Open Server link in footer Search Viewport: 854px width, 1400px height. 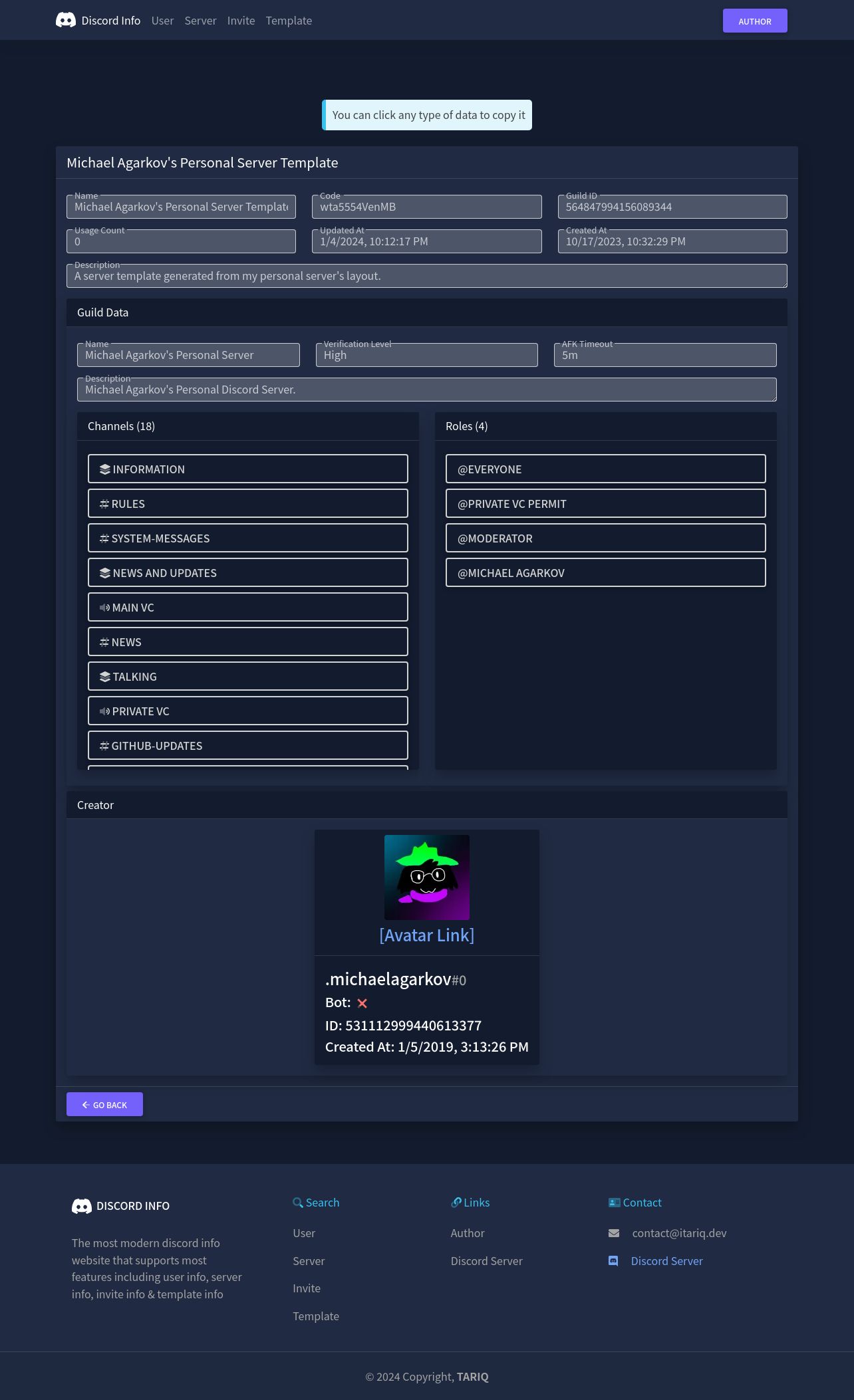(309, 1261)
